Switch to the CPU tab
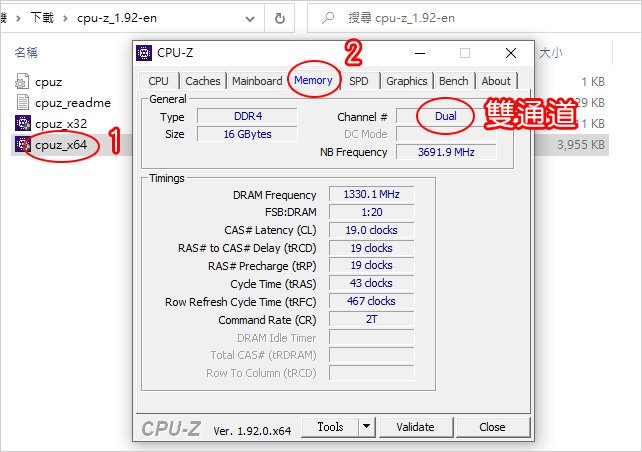Screen dimensions: 642x452 [158, 81]
